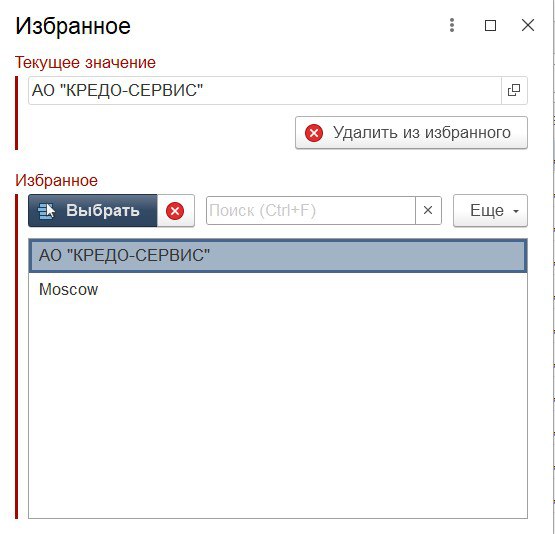Click the Текущее значение field with АО "КРЕДО-СЕРВИС"
This screenshot has width=555, height=534.
pos(265,91)
